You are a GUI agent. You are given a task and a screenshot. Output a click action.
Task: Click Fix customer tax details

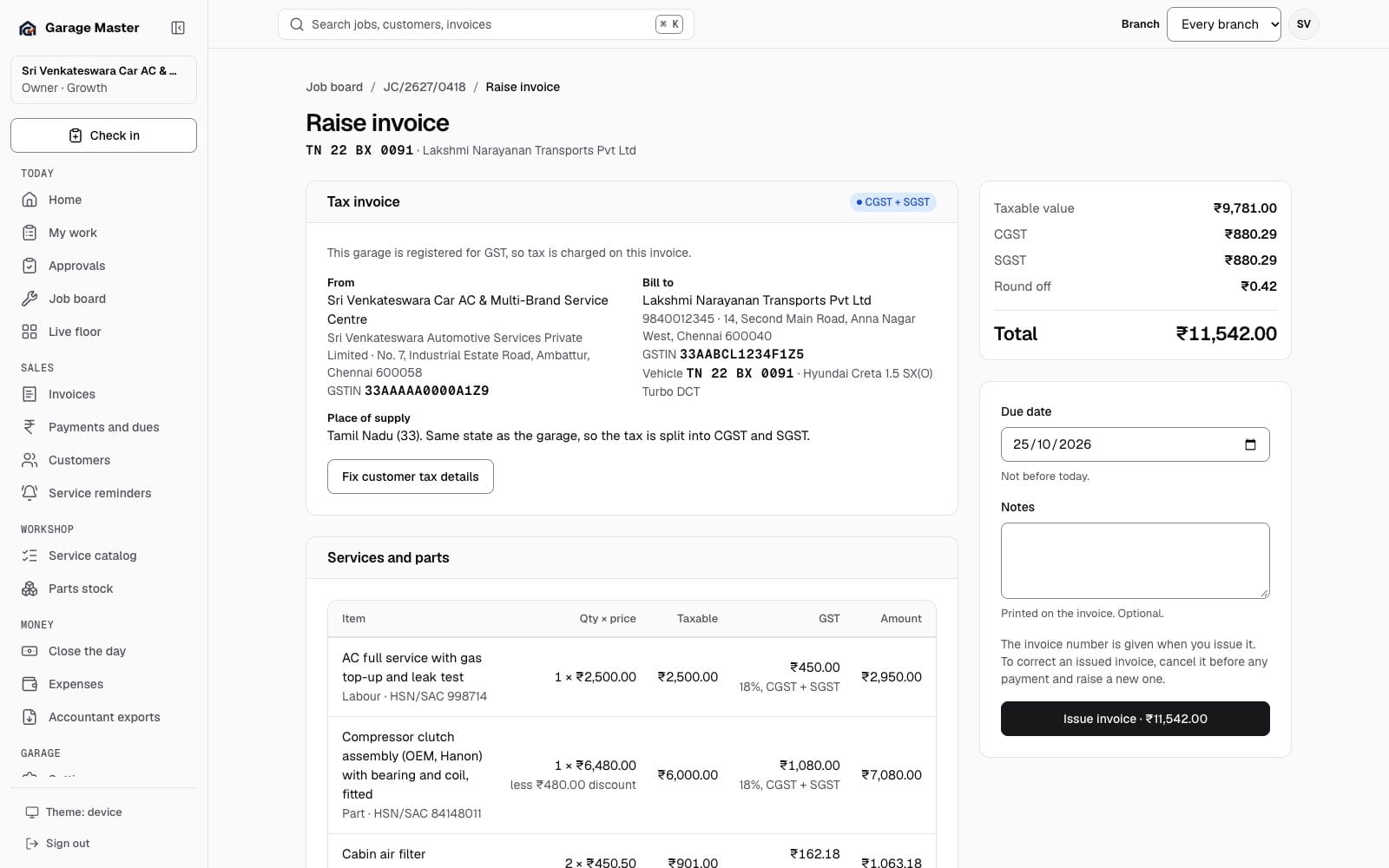click(x=411, y=477)
